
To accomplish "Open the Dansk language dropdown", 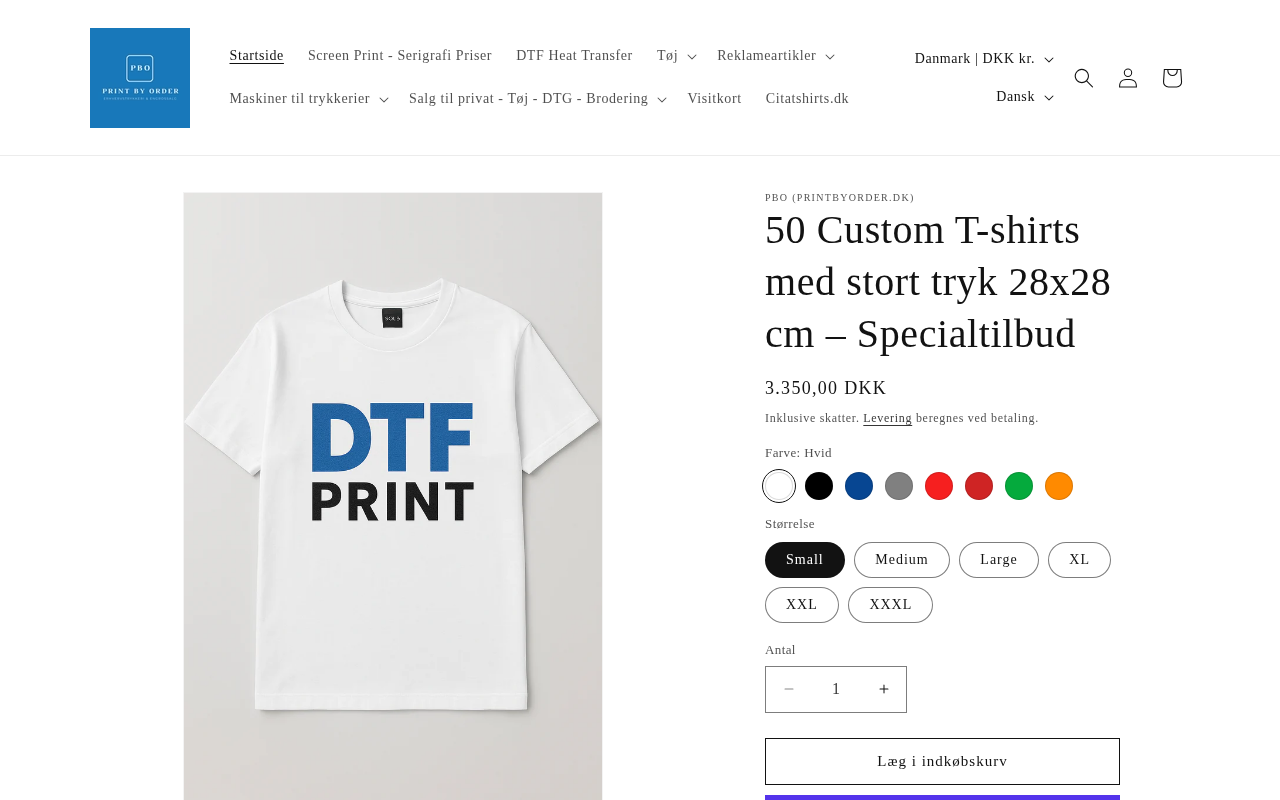I will click(x=1024, y=97).
